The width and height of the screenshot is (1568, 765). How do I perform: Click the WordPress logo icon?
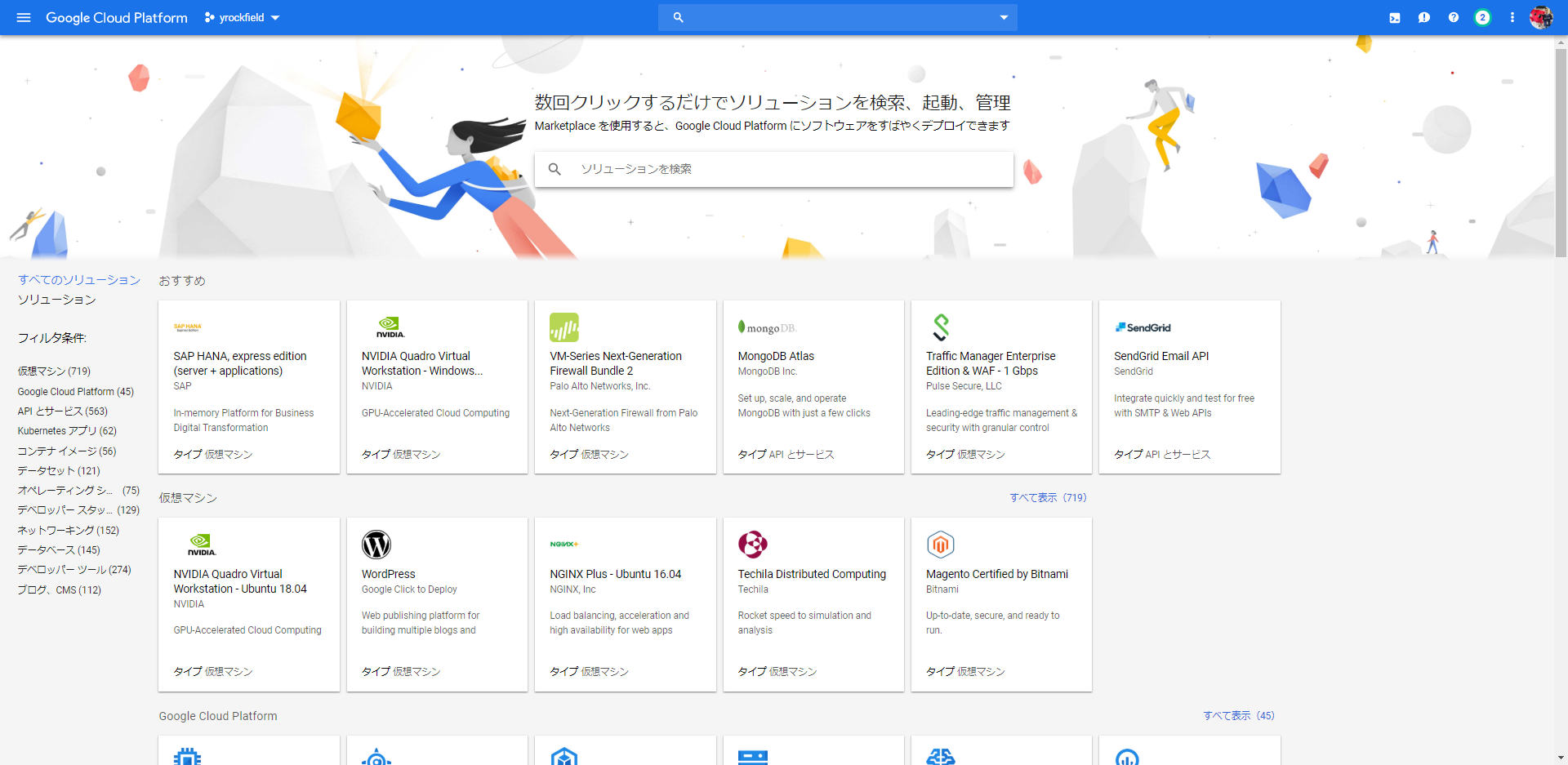pos(376,545)
